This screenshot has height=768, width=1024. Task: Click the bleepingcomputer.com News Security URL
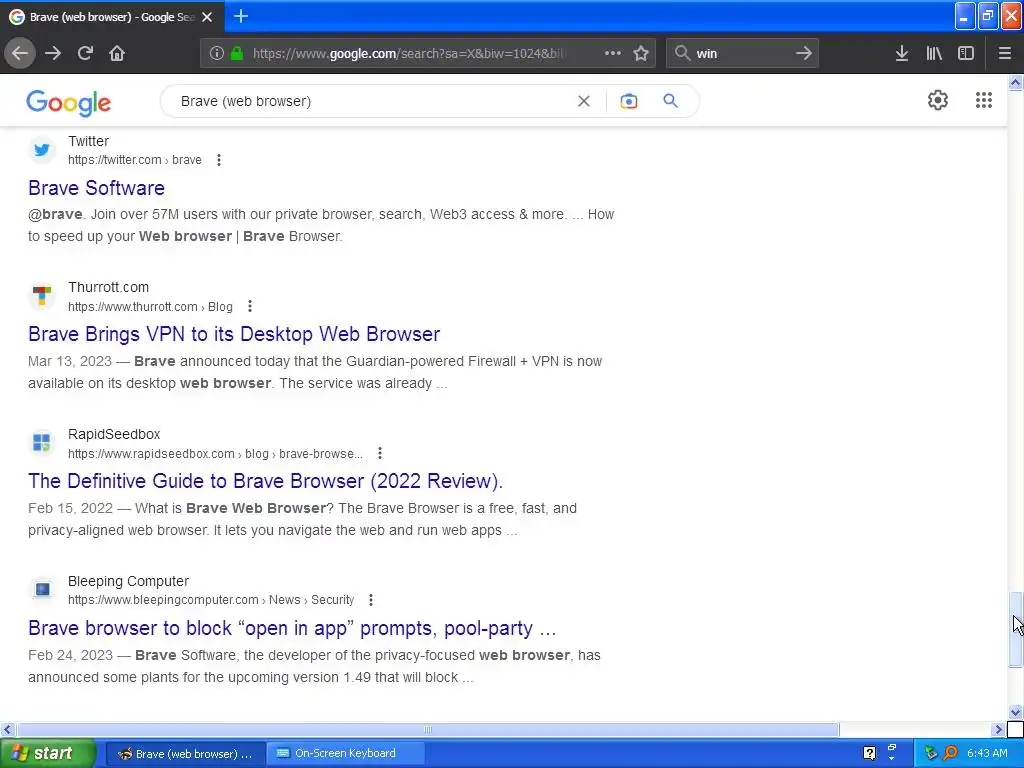coord(211,600)
